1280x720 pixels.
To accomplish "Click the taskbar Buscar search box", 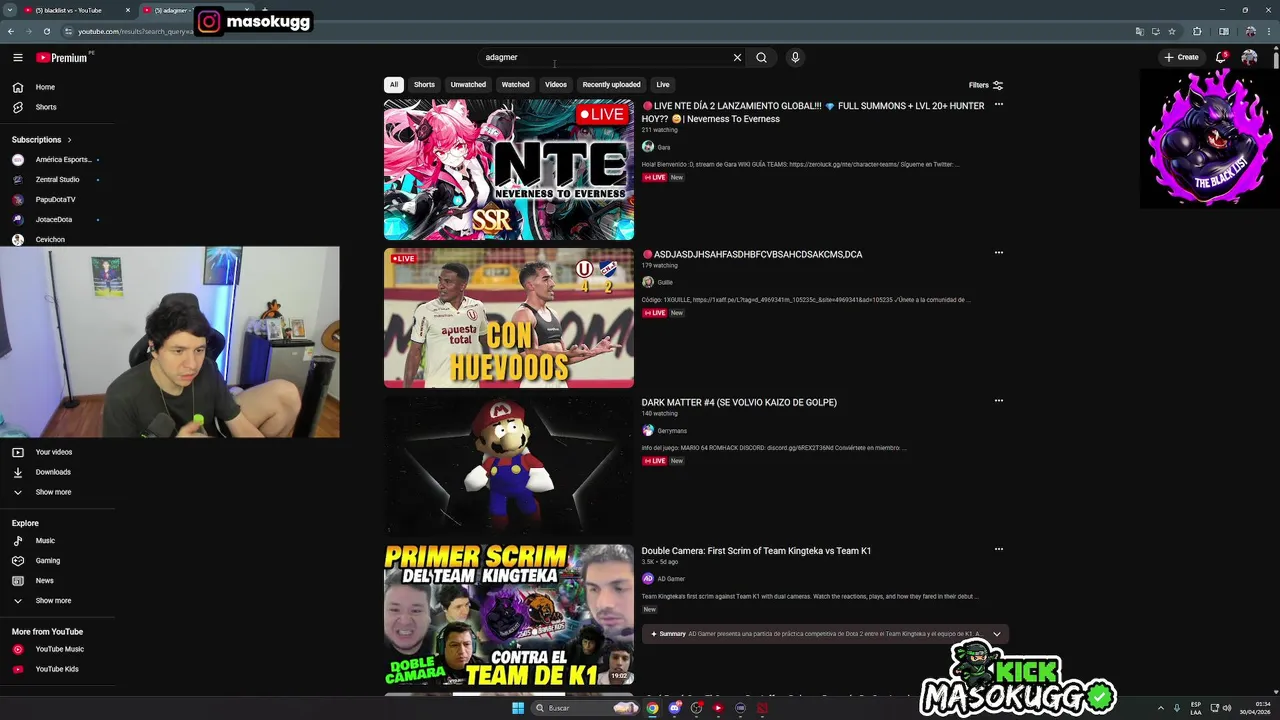I will [x=586, y=708].
